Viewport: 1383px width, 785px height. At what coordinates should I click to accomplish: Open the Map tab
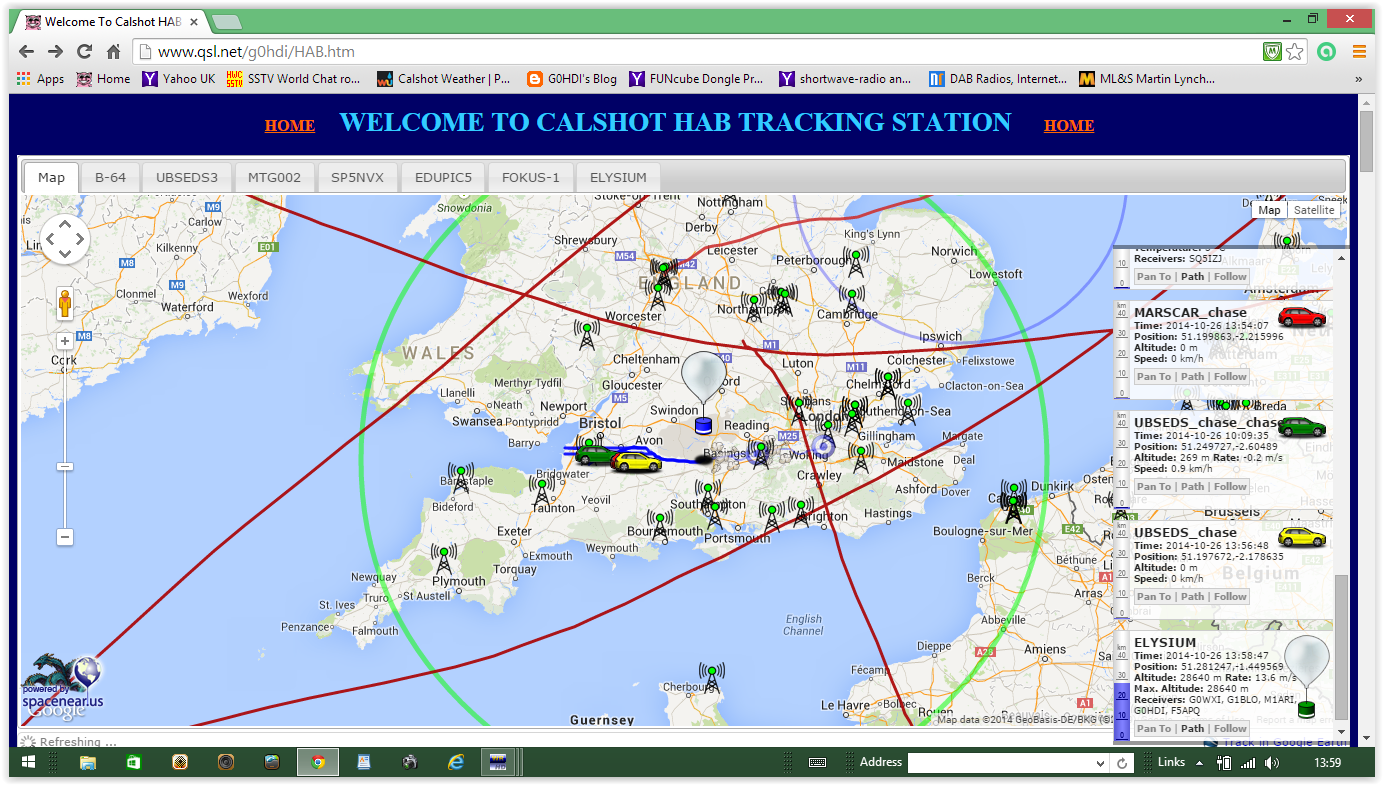(51, 177)
